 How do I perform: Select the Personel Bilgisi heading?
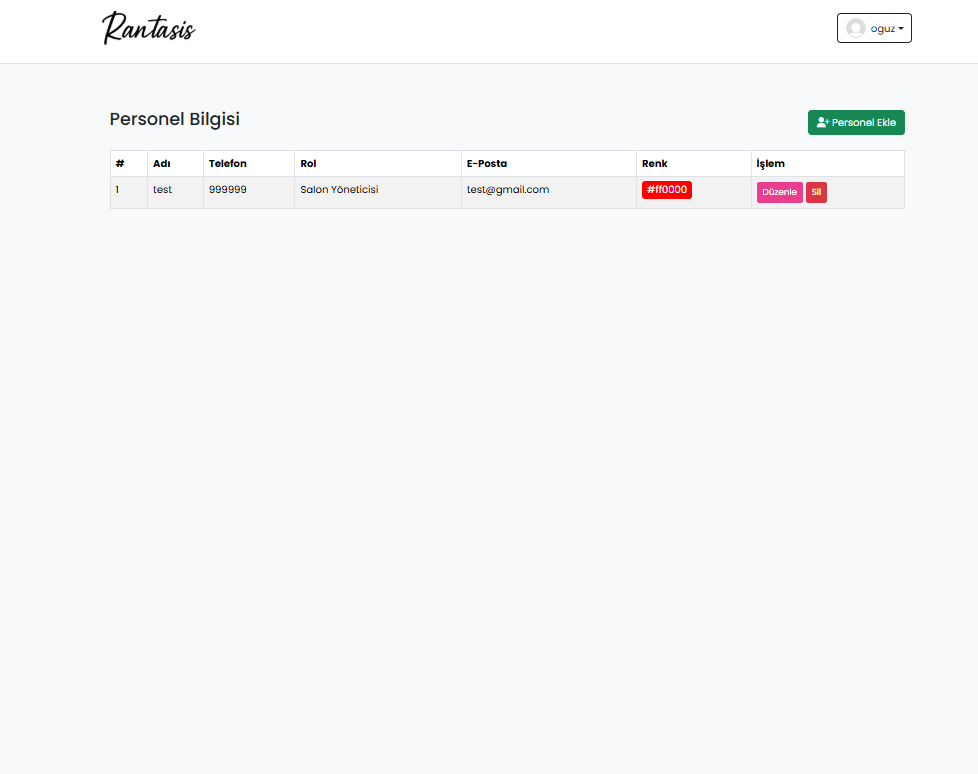pyautogui.click(x=174, y=119)
